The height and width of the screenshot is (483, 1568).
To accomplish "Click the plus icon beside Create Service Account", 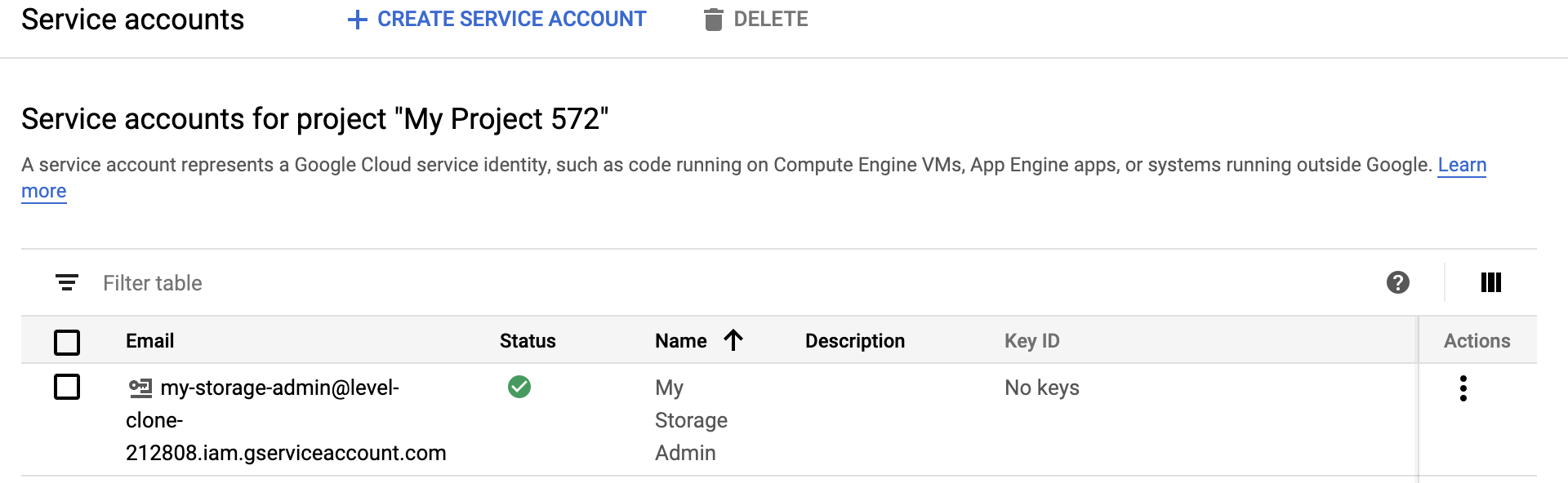I will (358, 20).
